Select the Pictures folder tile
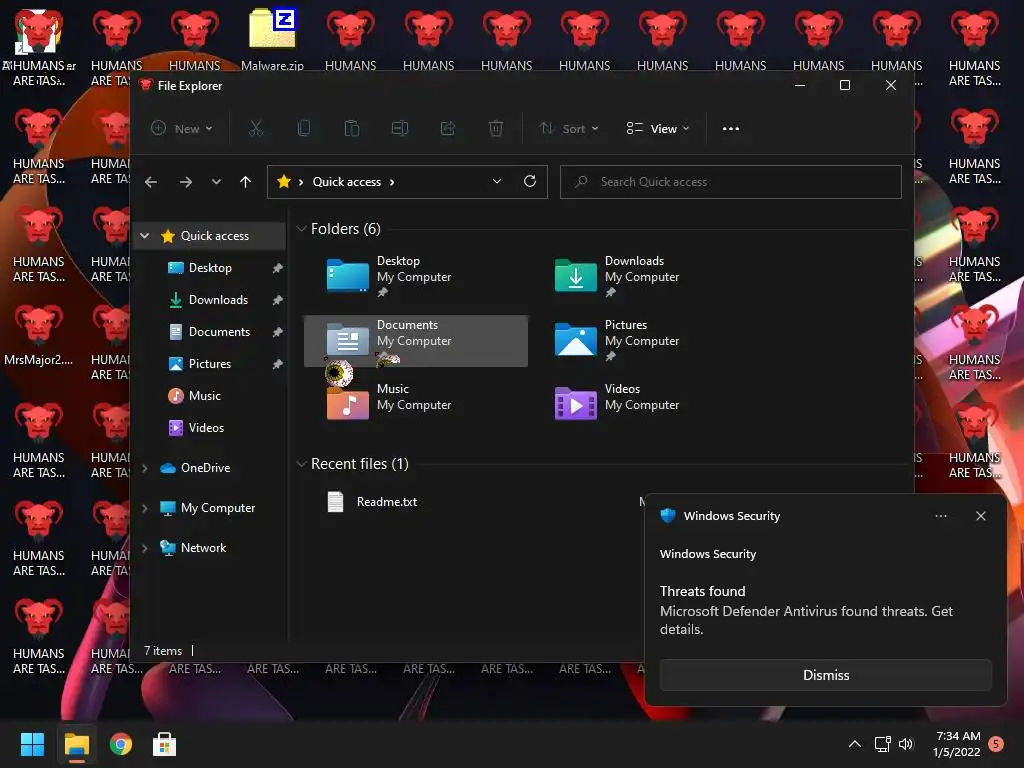Image resolution: width=1024 pixels, height=768 pixels. pyautogui.click(x=643, y=340)
